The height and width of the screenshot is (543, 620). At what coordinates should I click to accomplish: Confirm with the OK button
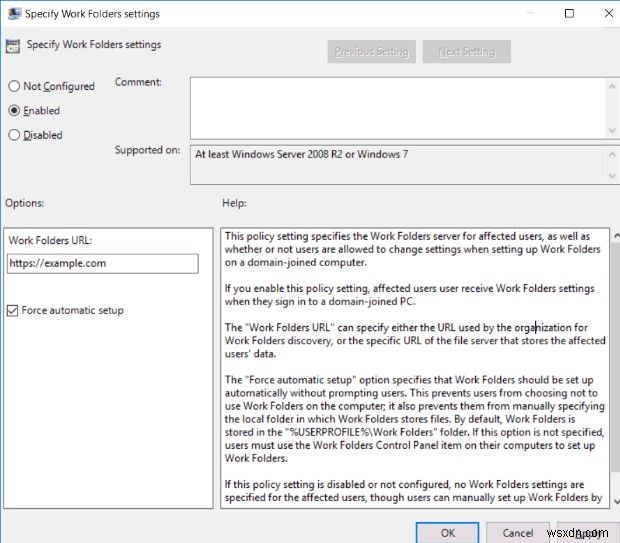click(x=447, y=533)
